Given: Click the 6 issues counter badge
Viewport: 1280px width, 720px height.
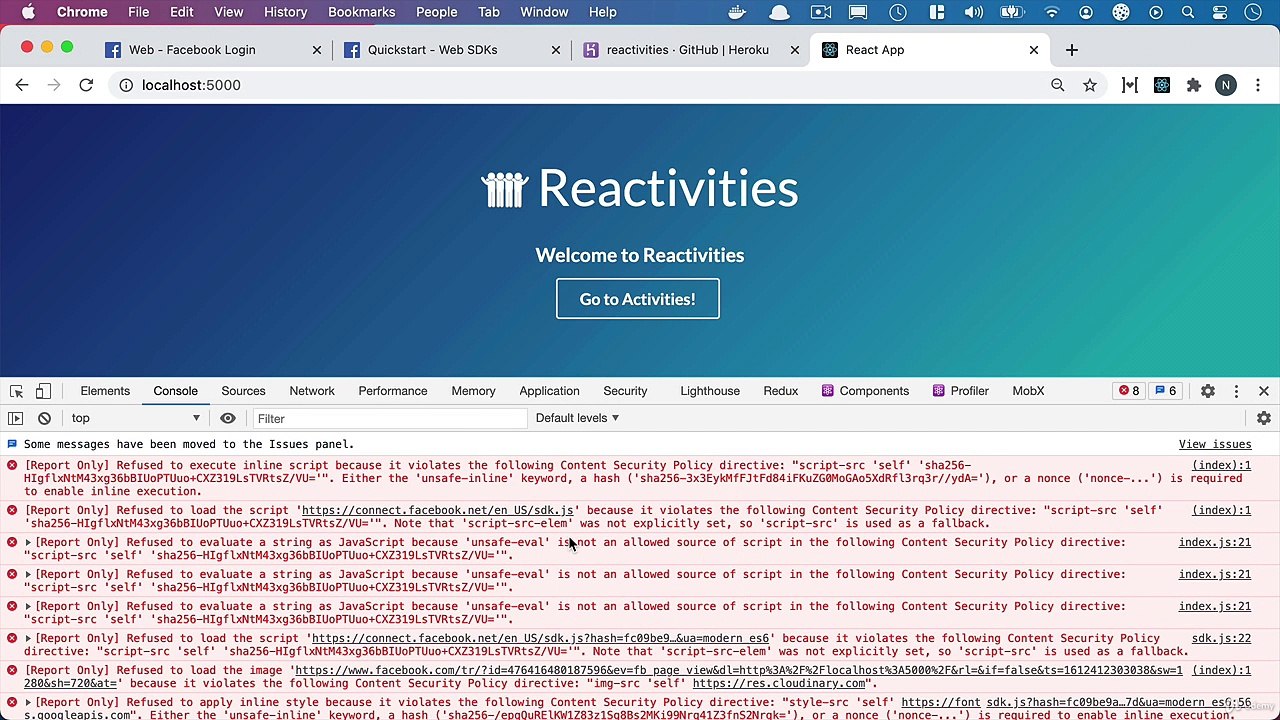Looking at the screenshot, I should pyautogui.click(x=1166, y=391).
